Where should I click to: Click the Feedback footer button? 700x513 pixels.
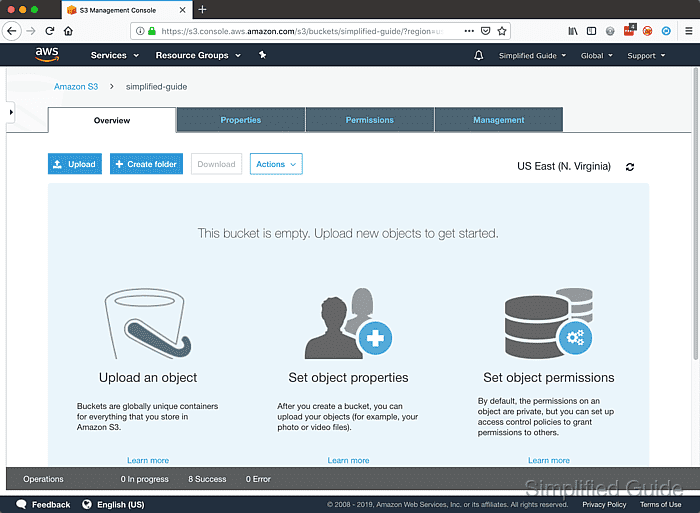43,504
